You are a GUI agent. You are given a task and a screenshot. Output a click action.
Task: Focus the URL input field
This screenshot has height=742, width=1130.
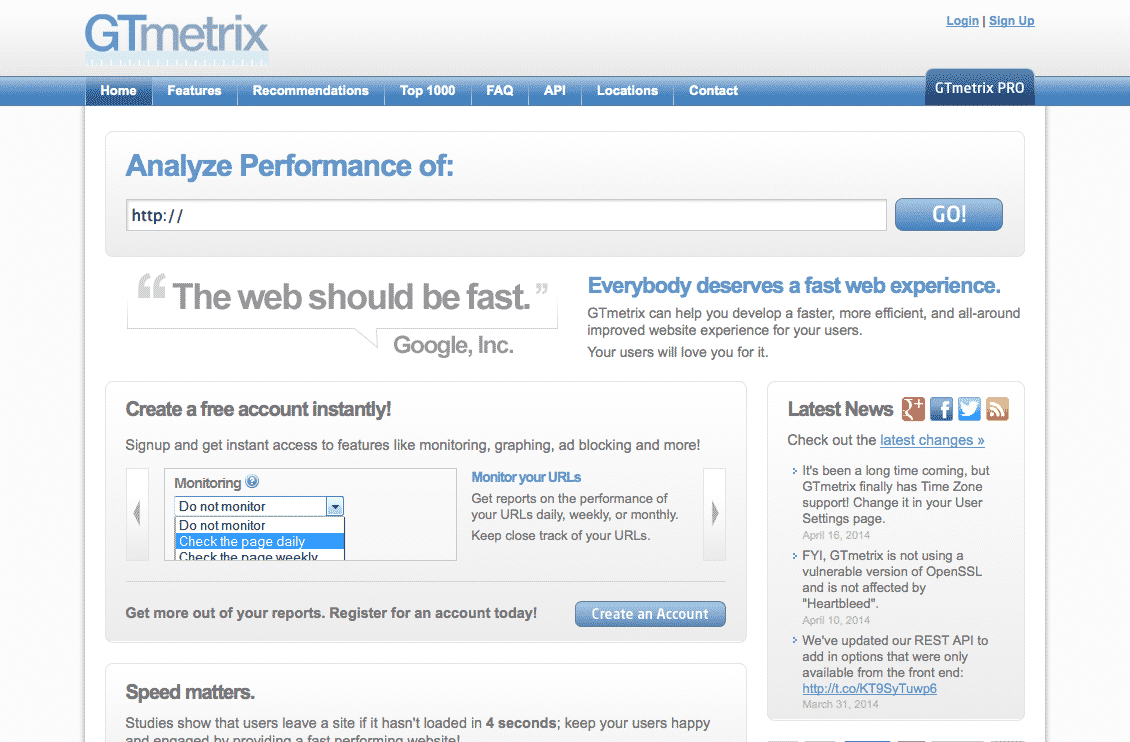[506, 215]
